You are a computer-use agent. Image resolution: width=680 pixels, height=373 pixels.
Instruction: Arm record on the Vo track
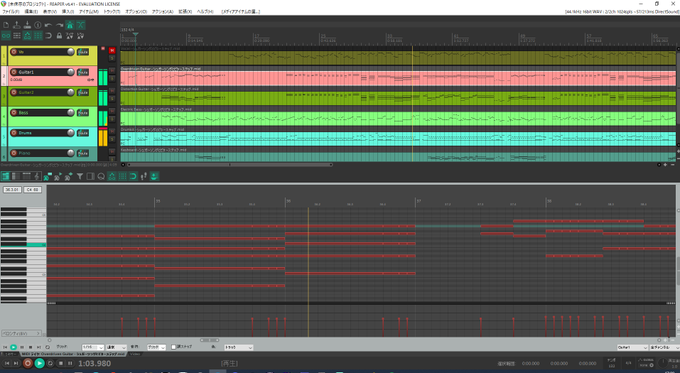tap(14, 52)
